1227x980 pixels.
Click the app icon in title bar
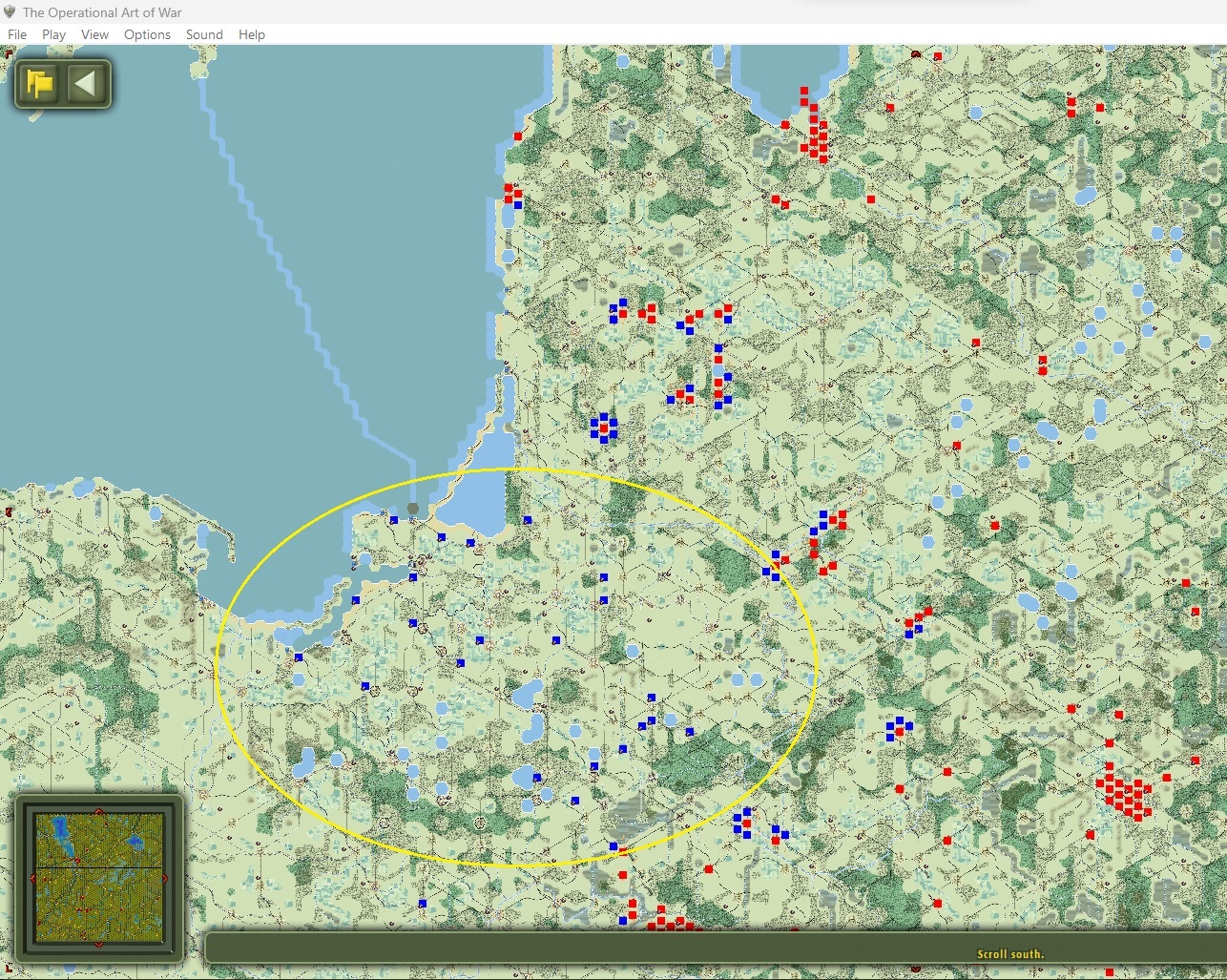(10, 11)
